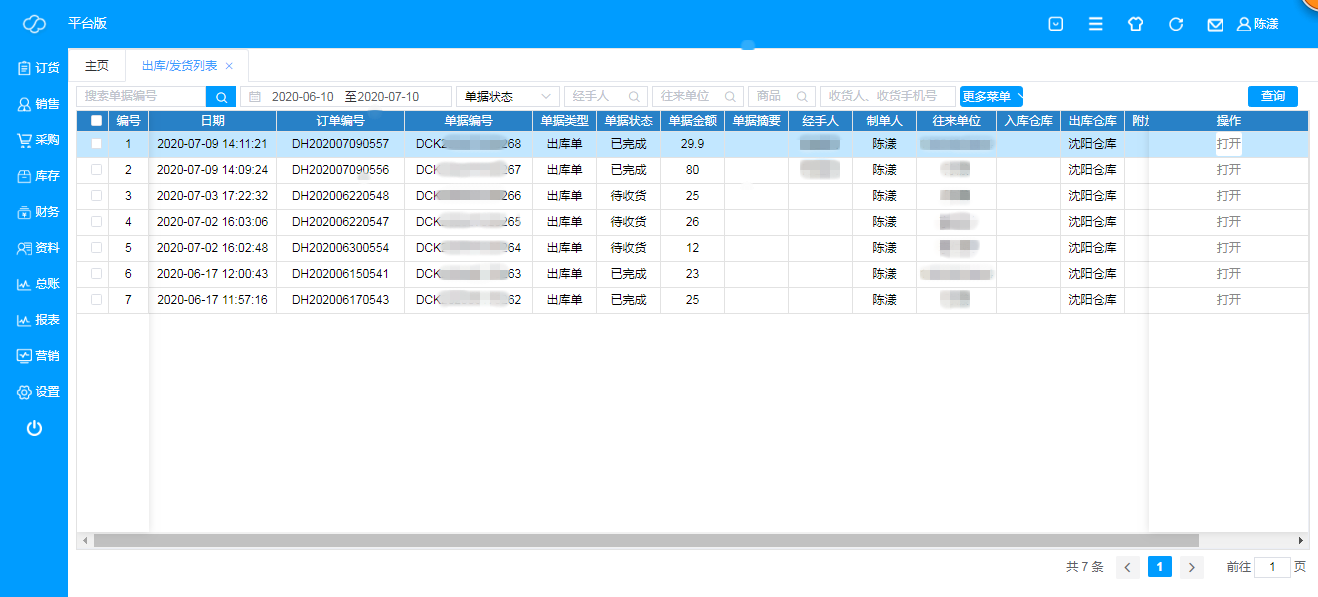This screenshot has height=597, width=1318.
Task: Sort by the 单据金额 column header
Action: [692, 120]
